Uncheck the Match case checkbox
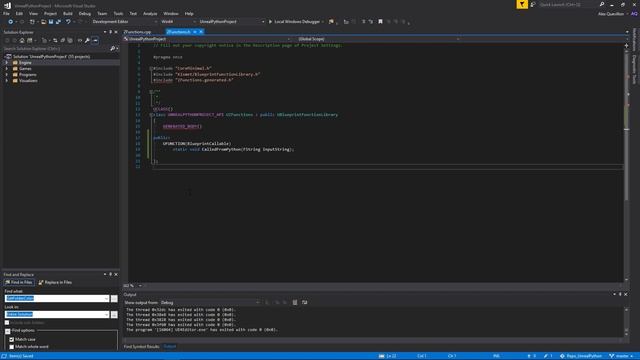This screenshot has width=640, height=360. tap(11, 340)
